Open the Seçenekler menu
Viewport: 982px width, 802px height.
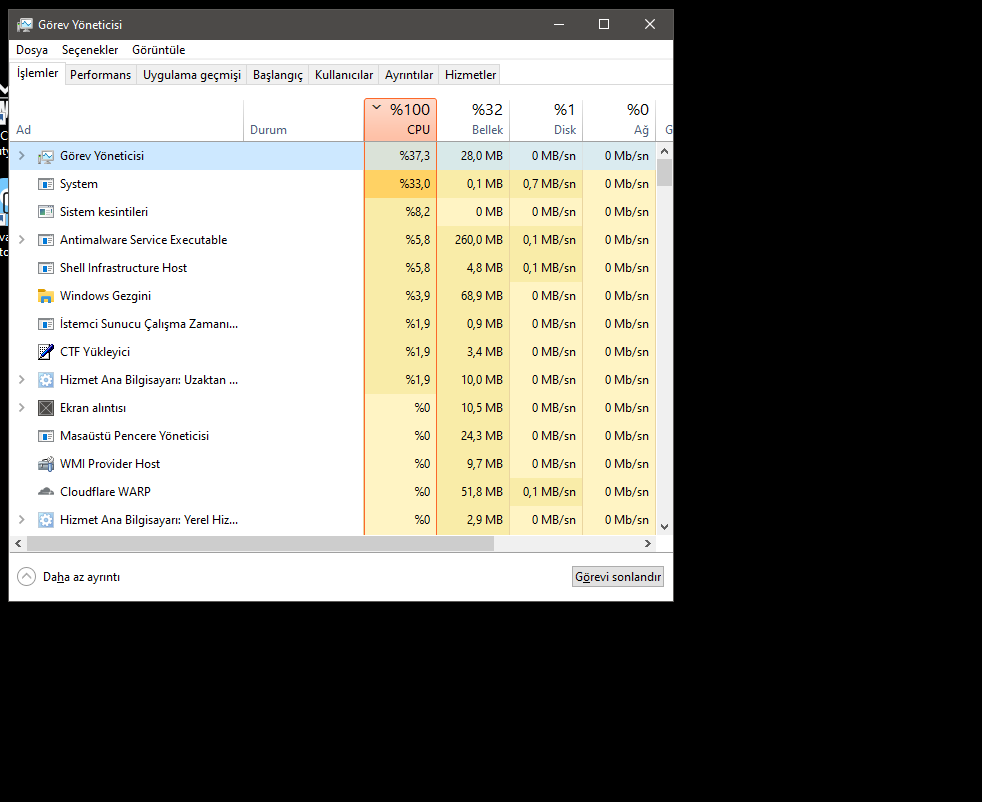tap(90, 50)
